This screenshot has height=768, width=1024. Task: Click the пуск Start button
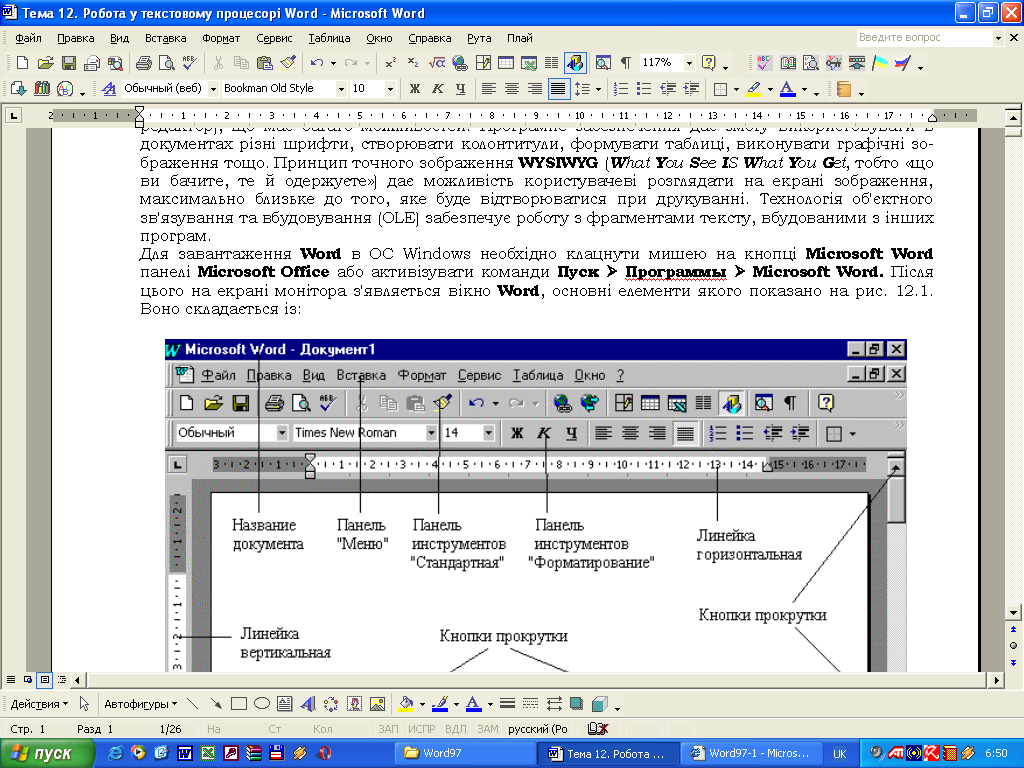pos(47,753)
